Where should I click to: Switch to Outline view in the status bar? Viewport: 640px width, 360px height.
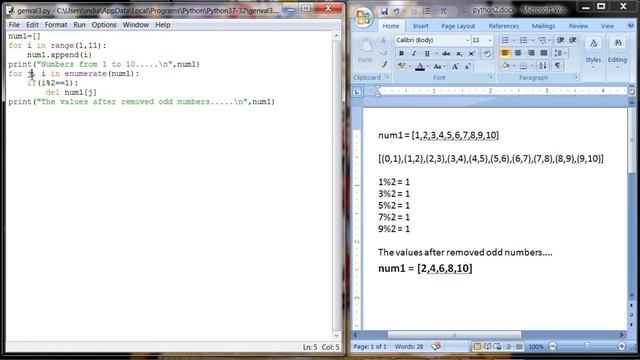(x=509, y=347)
